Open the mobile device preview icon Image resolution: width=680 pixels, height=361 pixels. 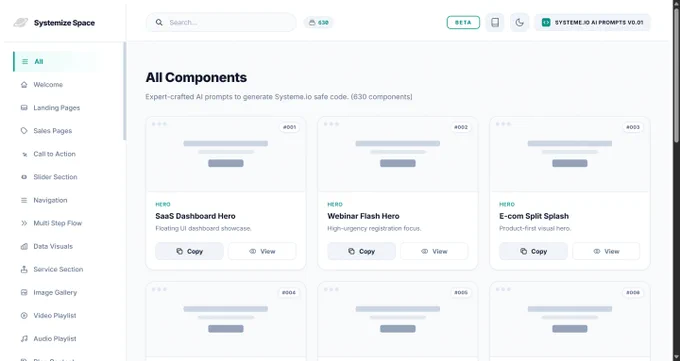pos(495,23)
